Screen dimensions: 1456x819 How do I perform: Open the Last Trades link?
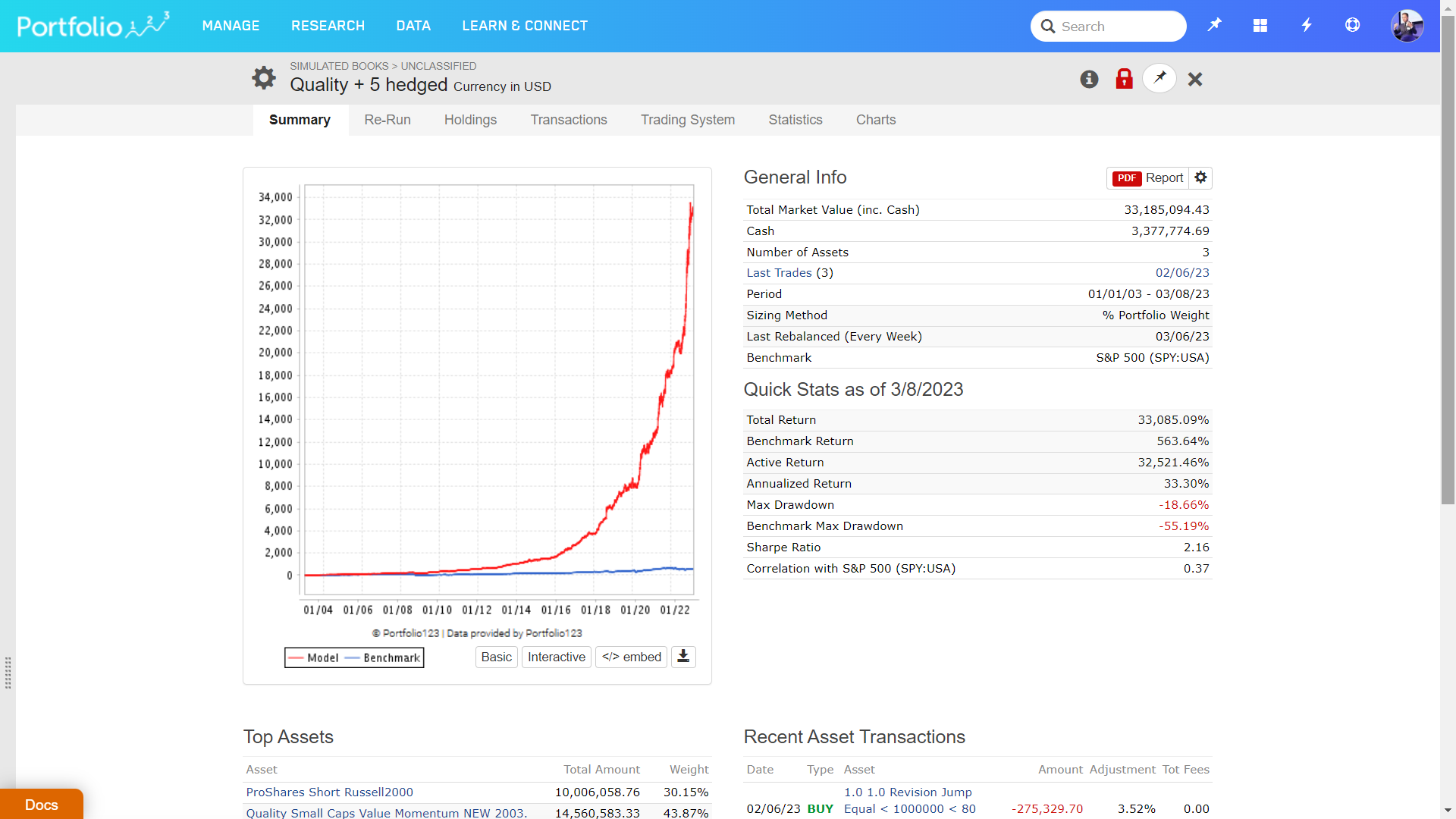coord(779,273)
